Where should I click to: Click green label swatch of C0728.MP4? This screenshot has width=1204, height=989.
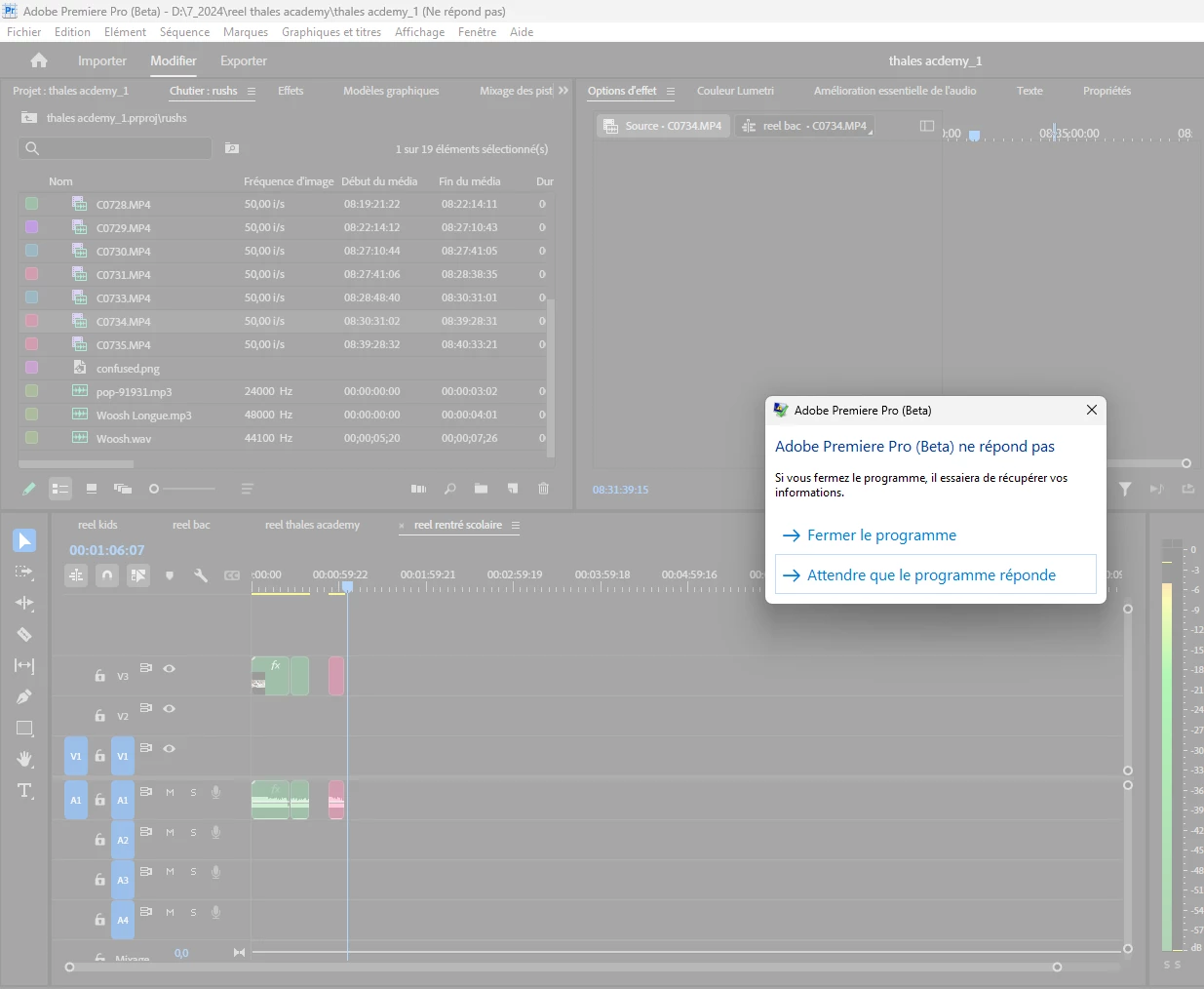[31, 204]
